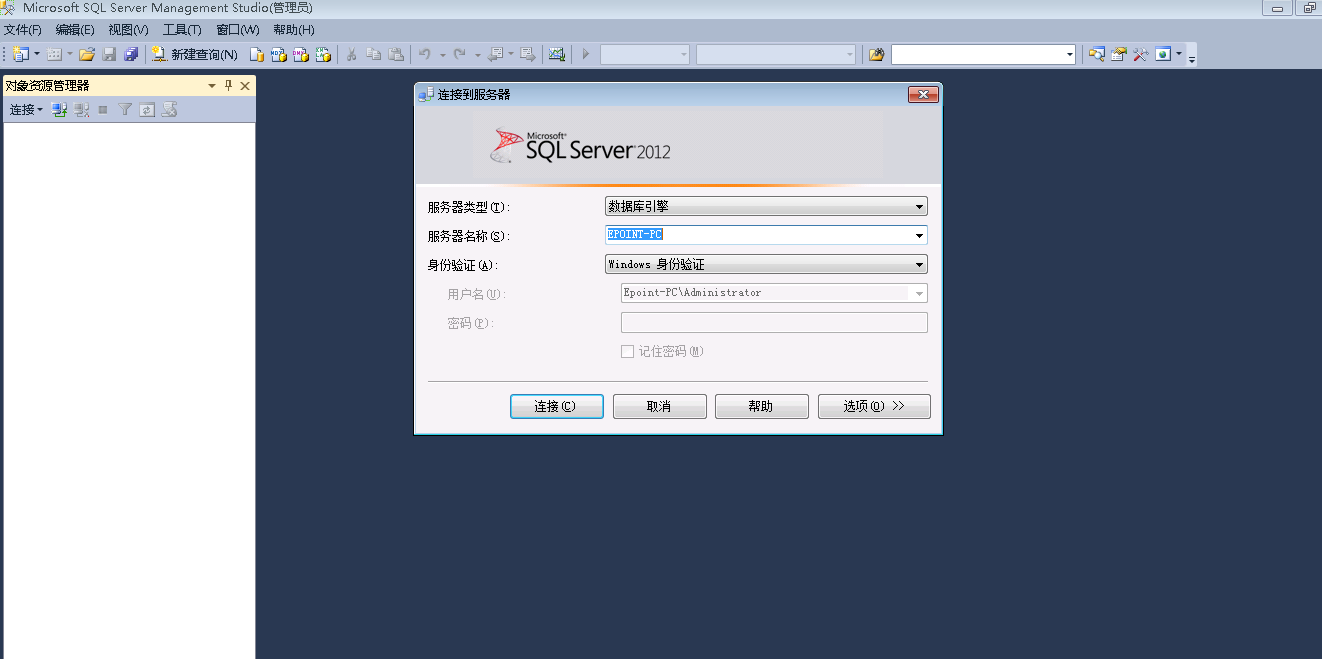
Task: Click the New Project toolbar icon
Action: click(21, 54)
